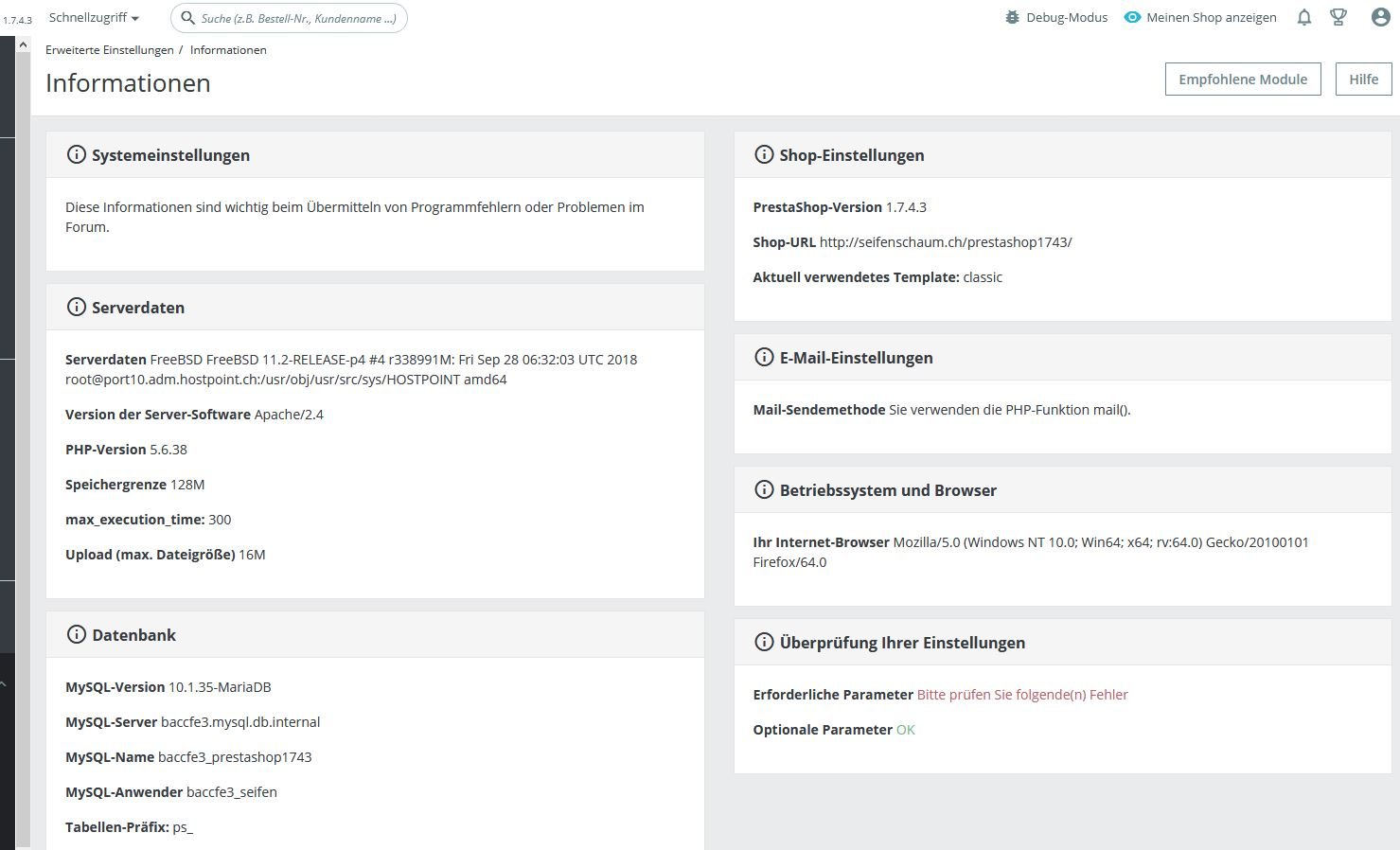
Task: Open the user account profile icon
Action: point(1380,17)
